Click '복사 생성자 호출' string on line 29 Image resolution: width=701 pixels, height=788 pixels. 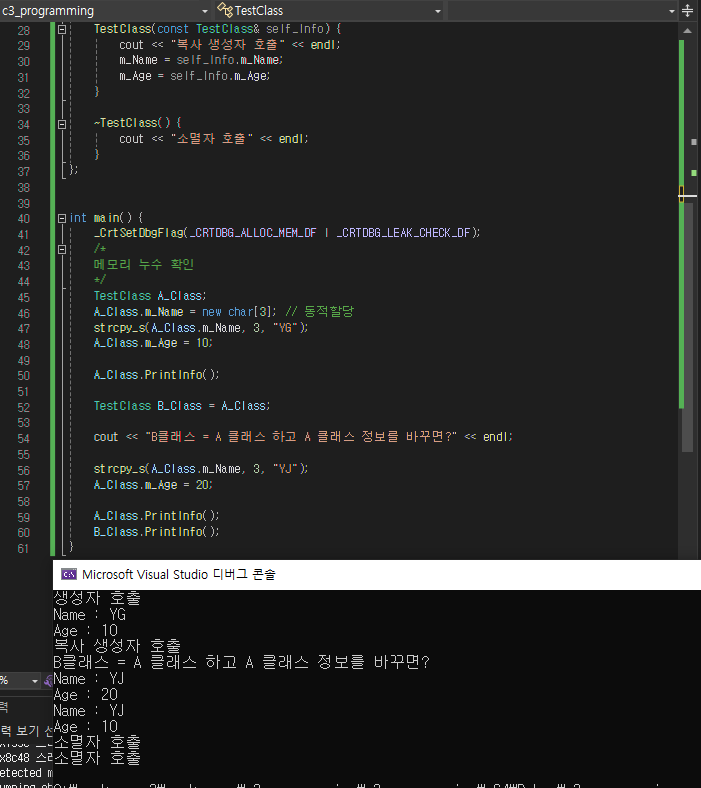(x=228, y=45)
